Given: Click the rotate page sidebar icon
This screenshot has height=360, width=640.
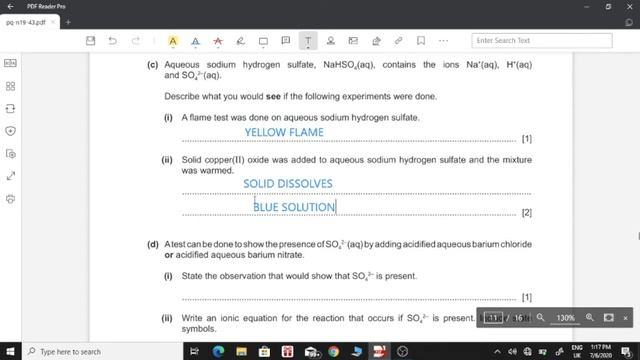Looking at the screenshot, I should (x=10, y=109).
